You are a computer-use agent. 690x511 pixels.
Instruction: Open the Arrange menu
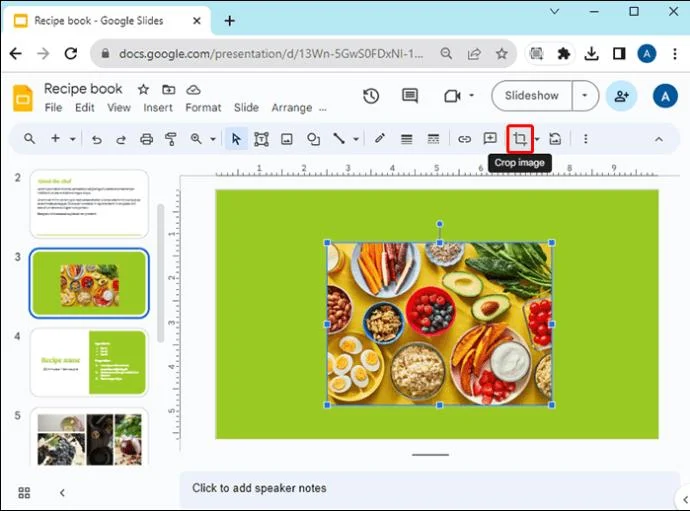[x=292, y=108]
